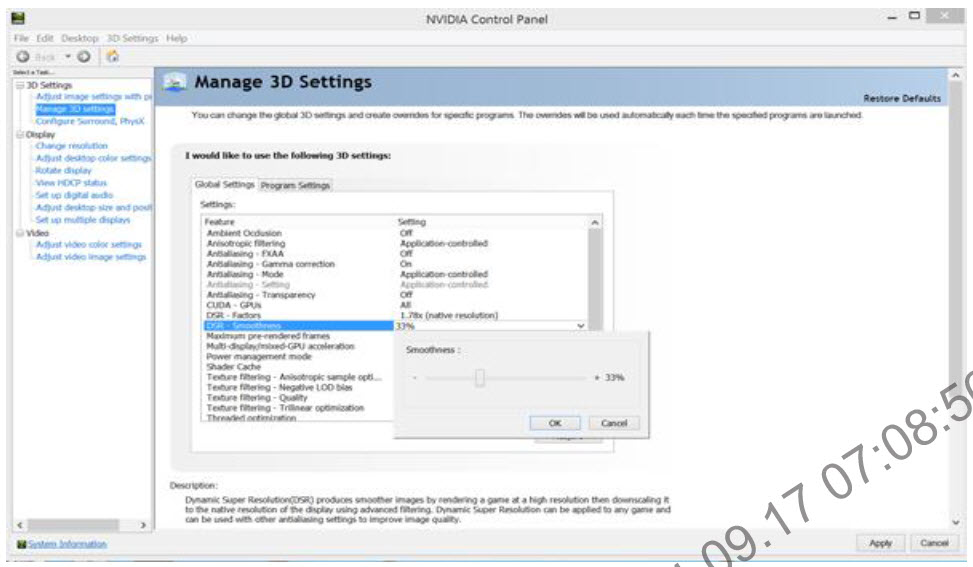Open Set up digital audio
Viewport: 973px width, 567px height.
[74, 195]
